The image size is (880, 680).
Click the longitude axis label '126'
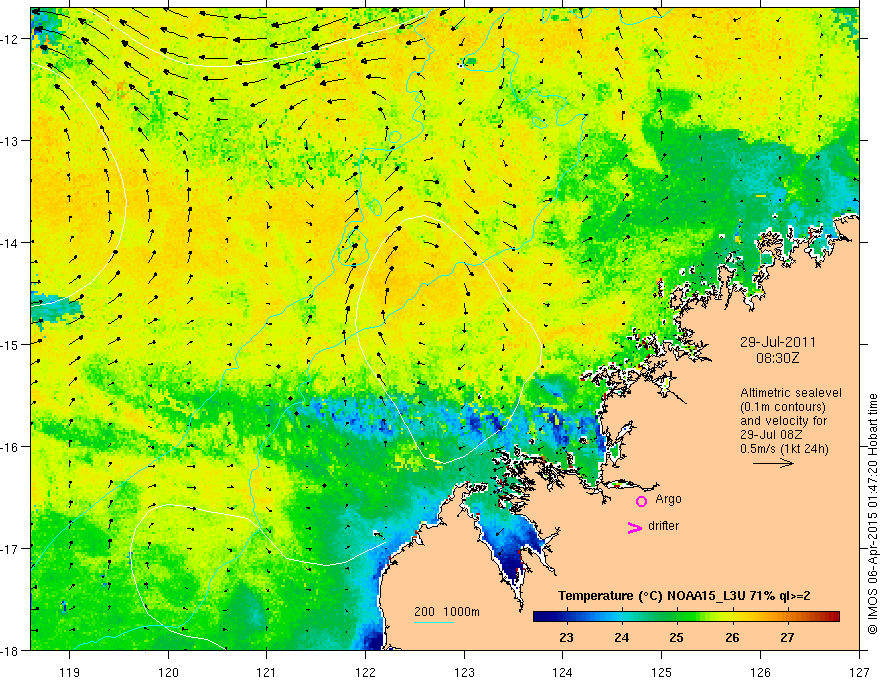pyautogui.click(x=760, y=672)
